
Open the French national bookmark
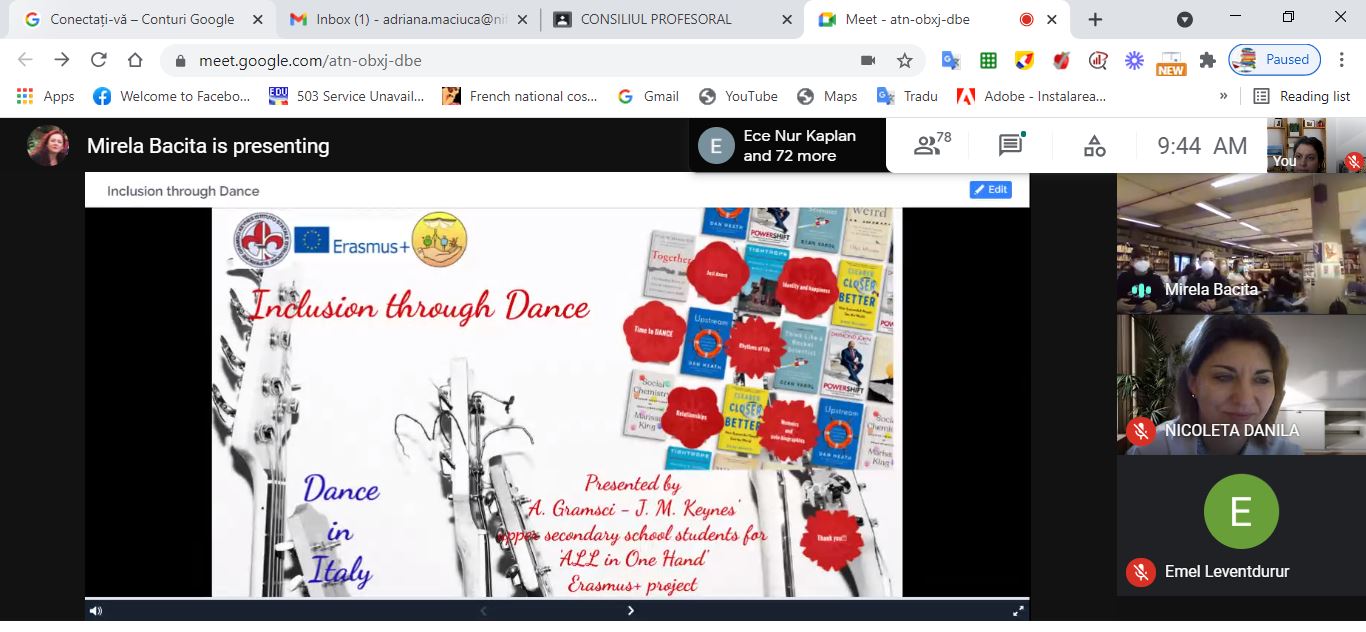coord(520,96)
